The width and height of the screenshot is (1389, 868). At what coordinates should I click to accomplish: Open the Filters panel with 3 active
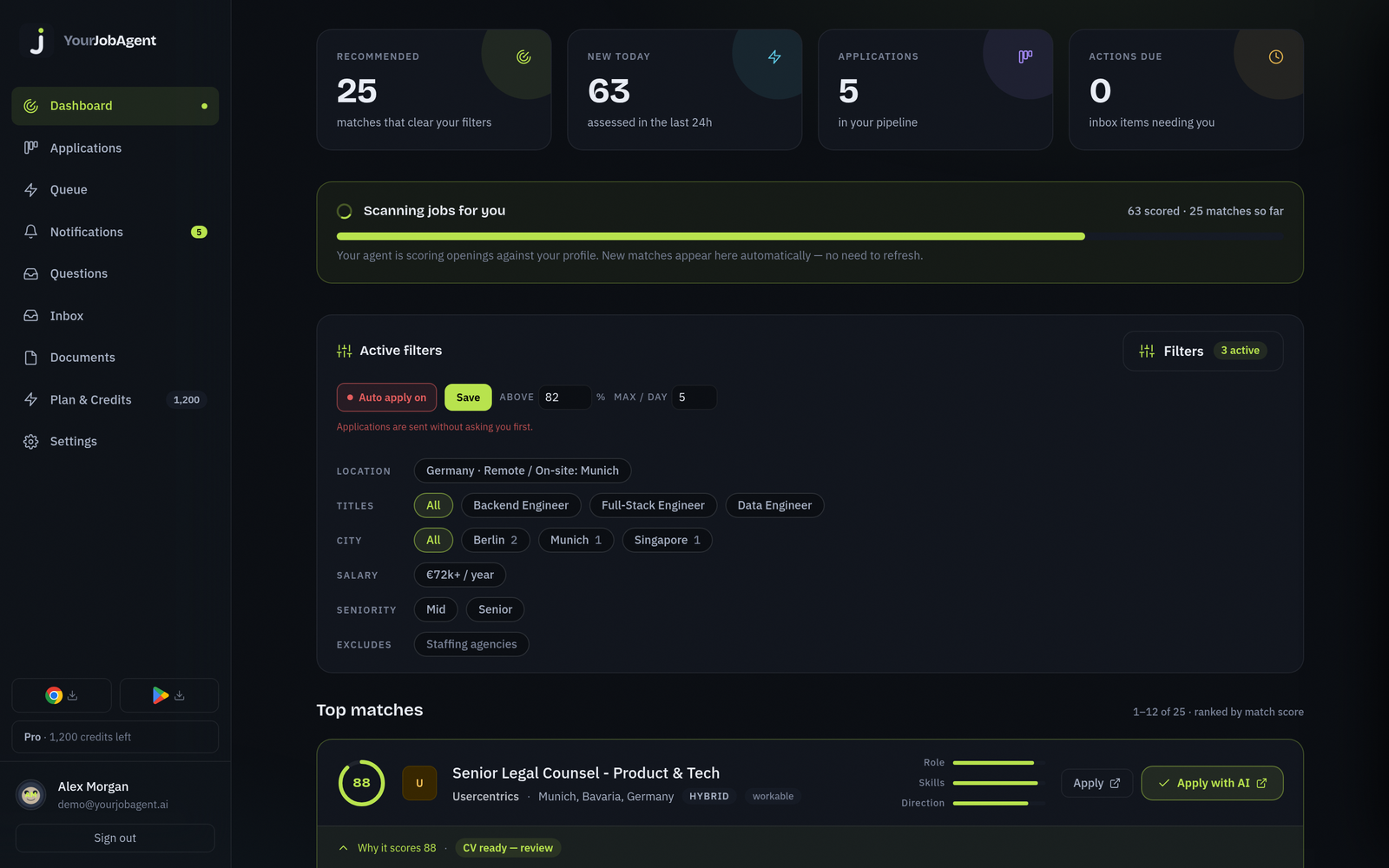(x=1202, y=352)
